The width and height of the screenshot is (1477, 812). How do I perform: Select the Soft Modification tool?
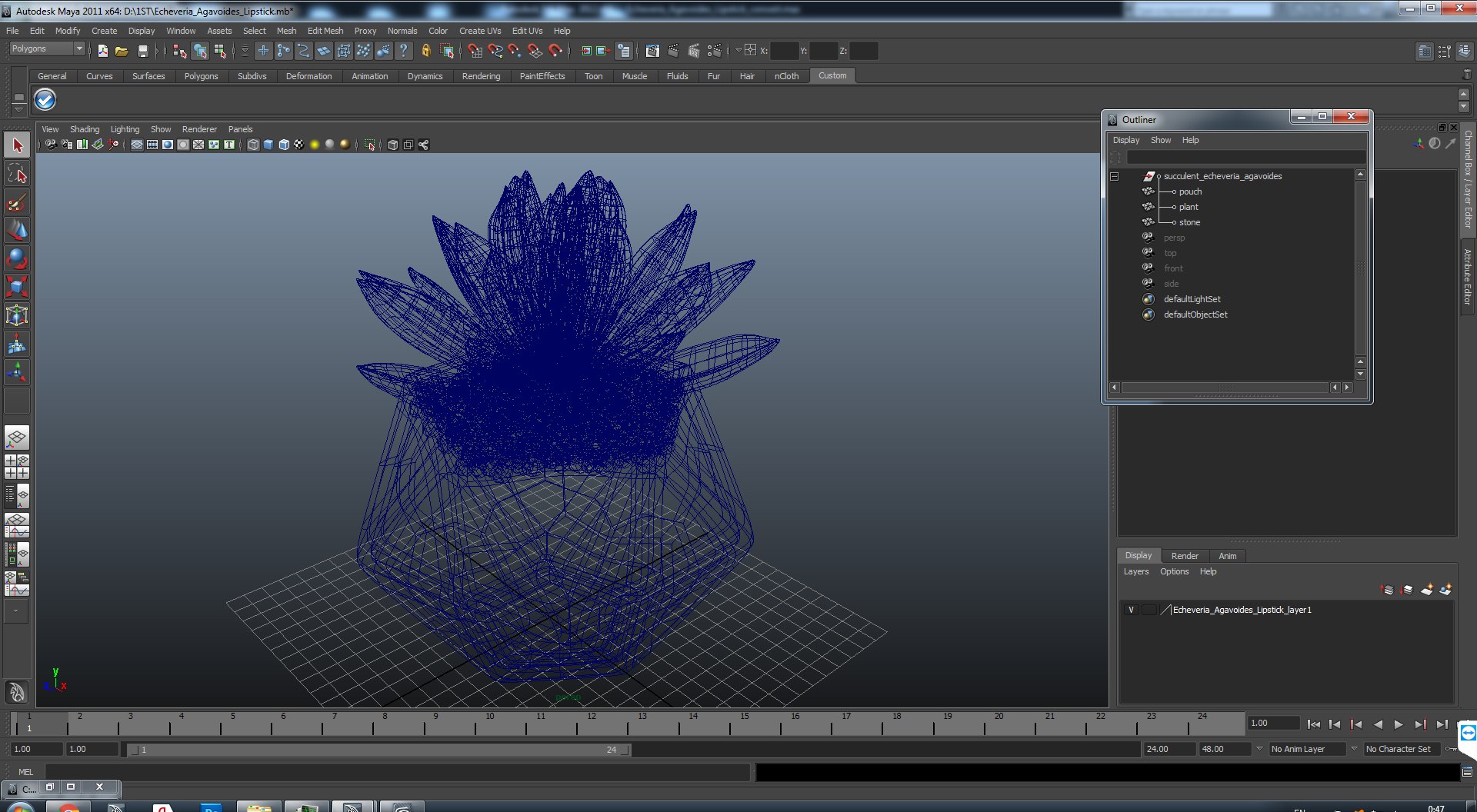click(x=17, y=344)
